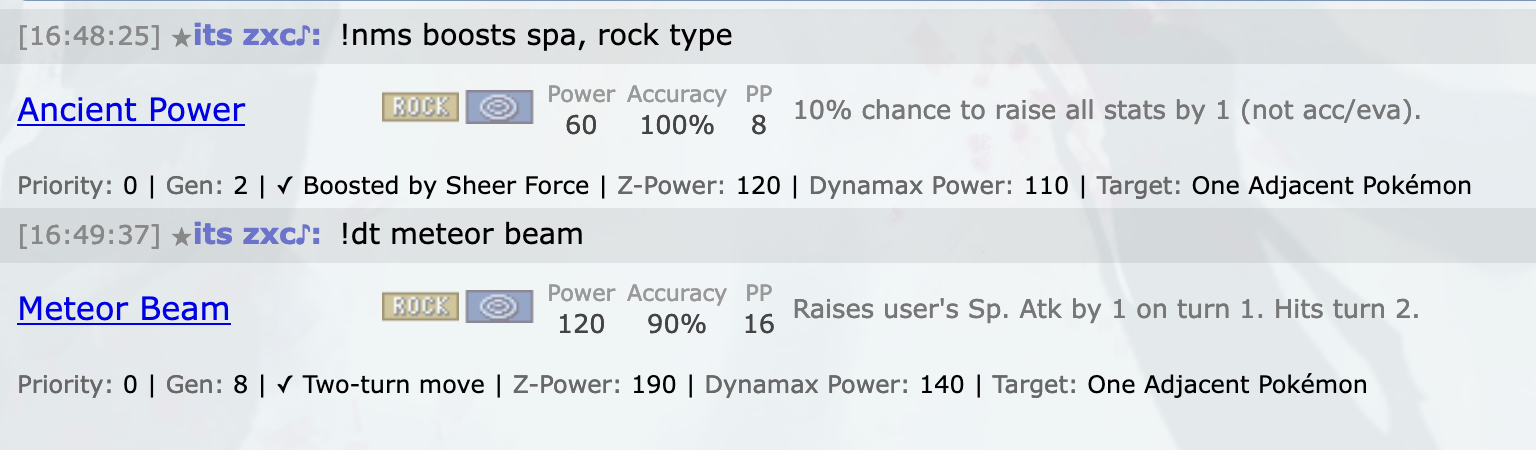Select the Special category icon in Ancient Power row
The height and width of the screenshot is (450, 1536).
click(x=499, y=108)
